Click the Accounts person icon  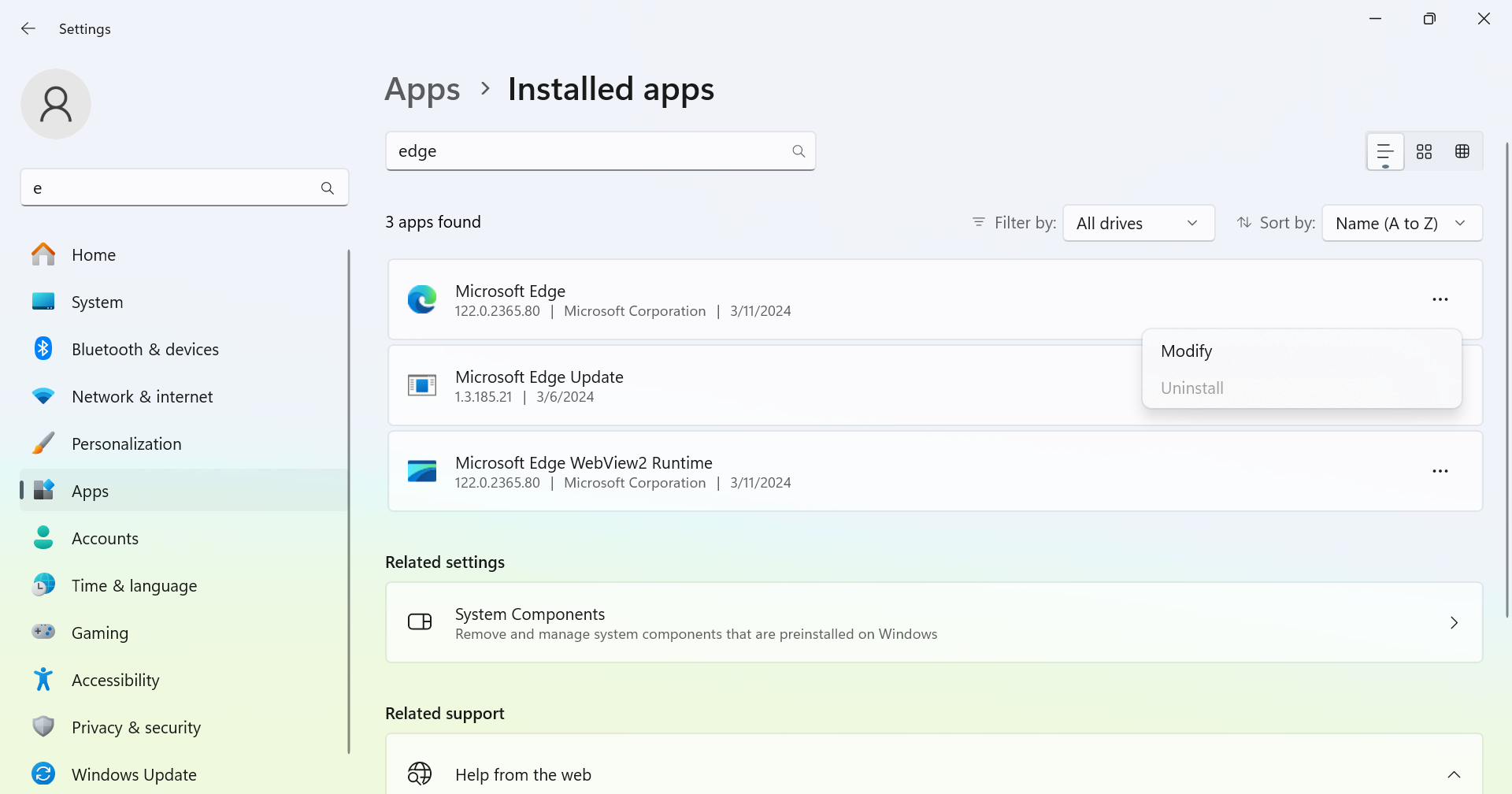click(43, 537)
